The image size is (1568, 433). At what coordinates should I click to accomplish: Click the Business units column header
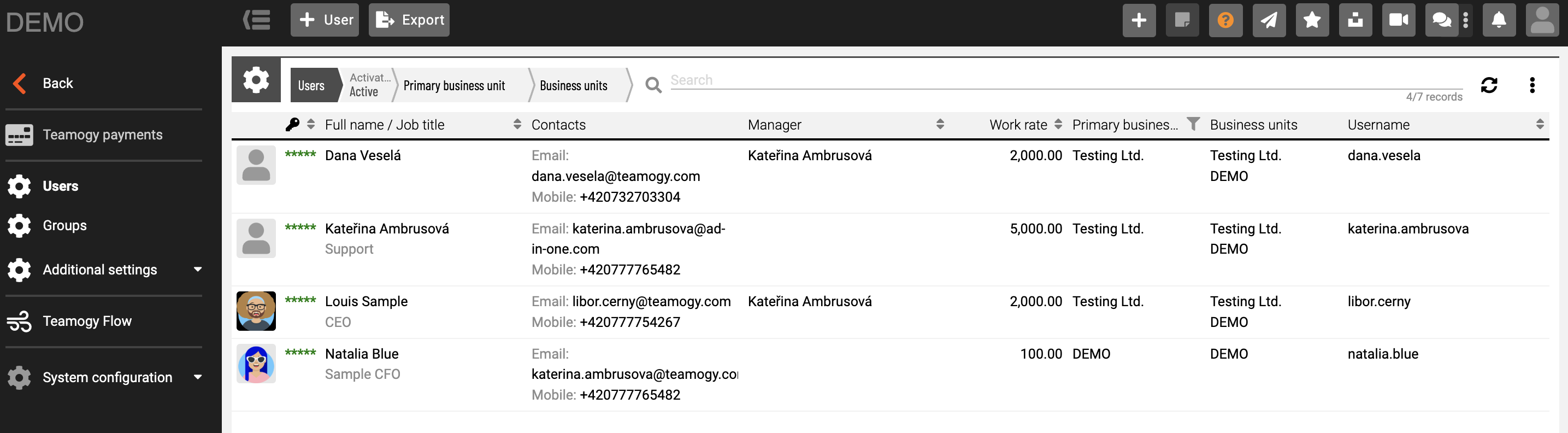[1253, 125]
